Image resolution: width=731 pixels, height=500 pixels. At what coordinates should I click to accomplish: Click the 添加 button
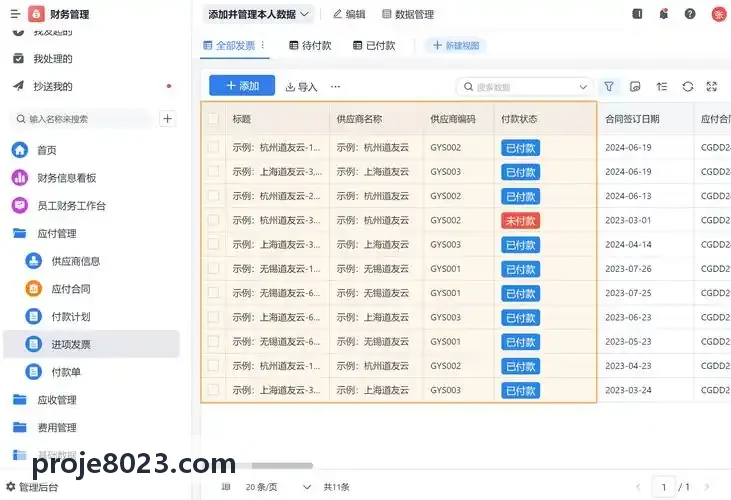[x=242, y=86]
